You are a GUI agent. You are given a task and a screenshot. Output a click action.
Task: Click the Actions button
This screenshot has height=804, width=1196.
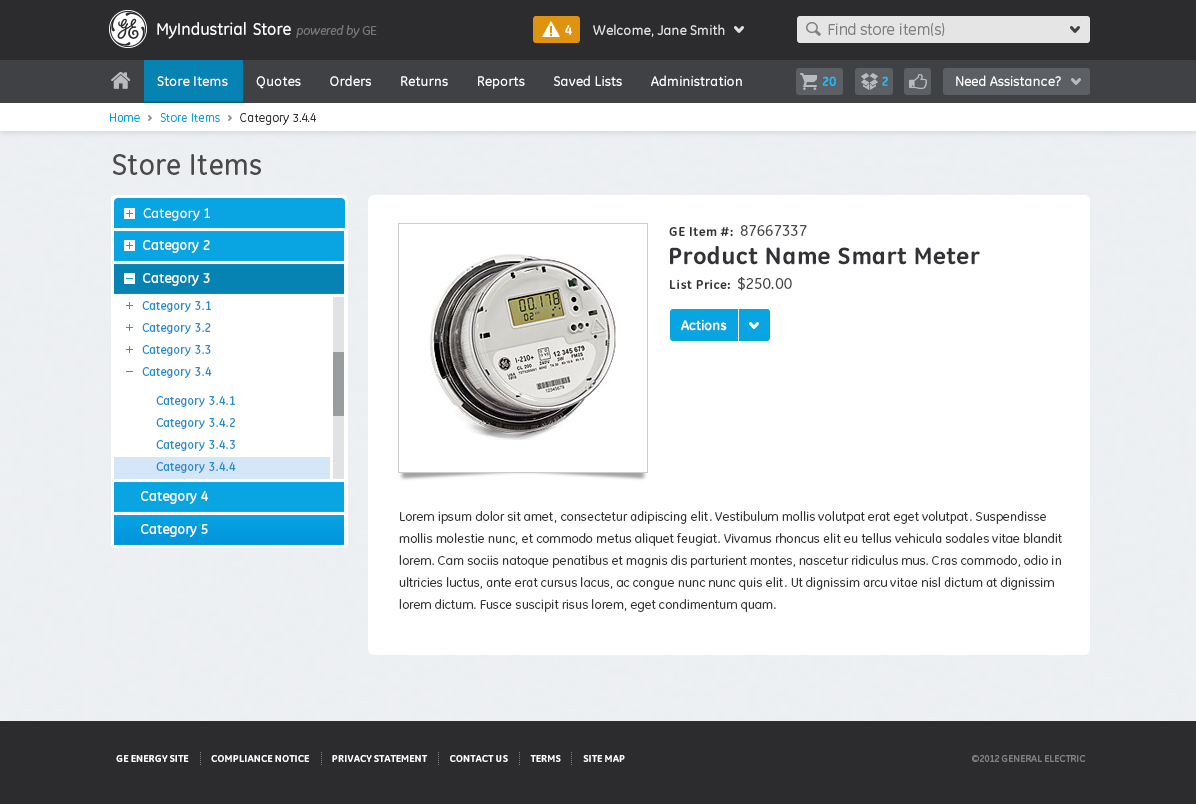(703, 325)
